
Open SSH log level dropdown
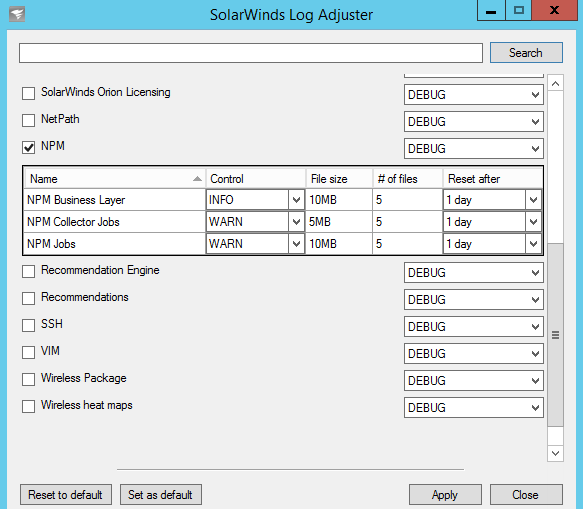(x=474, y=327)
